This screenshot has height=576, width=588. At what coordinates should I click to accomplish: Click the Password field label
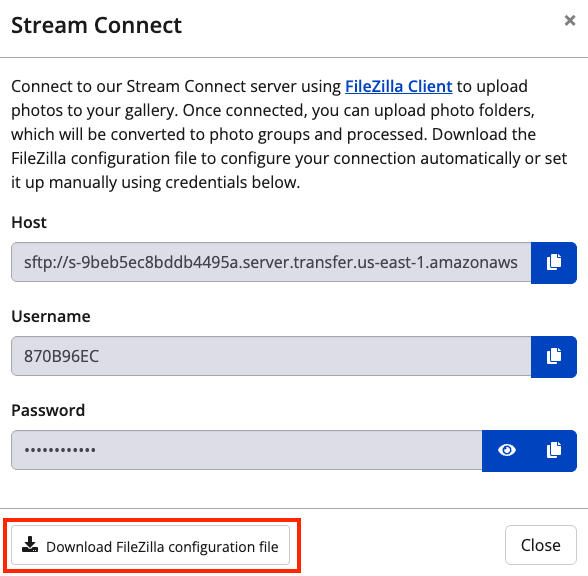[48, 410]
